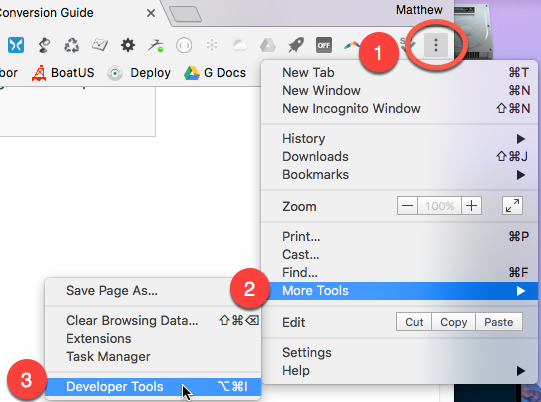Open a new tab with tab-strip button

tap(185, 14)
